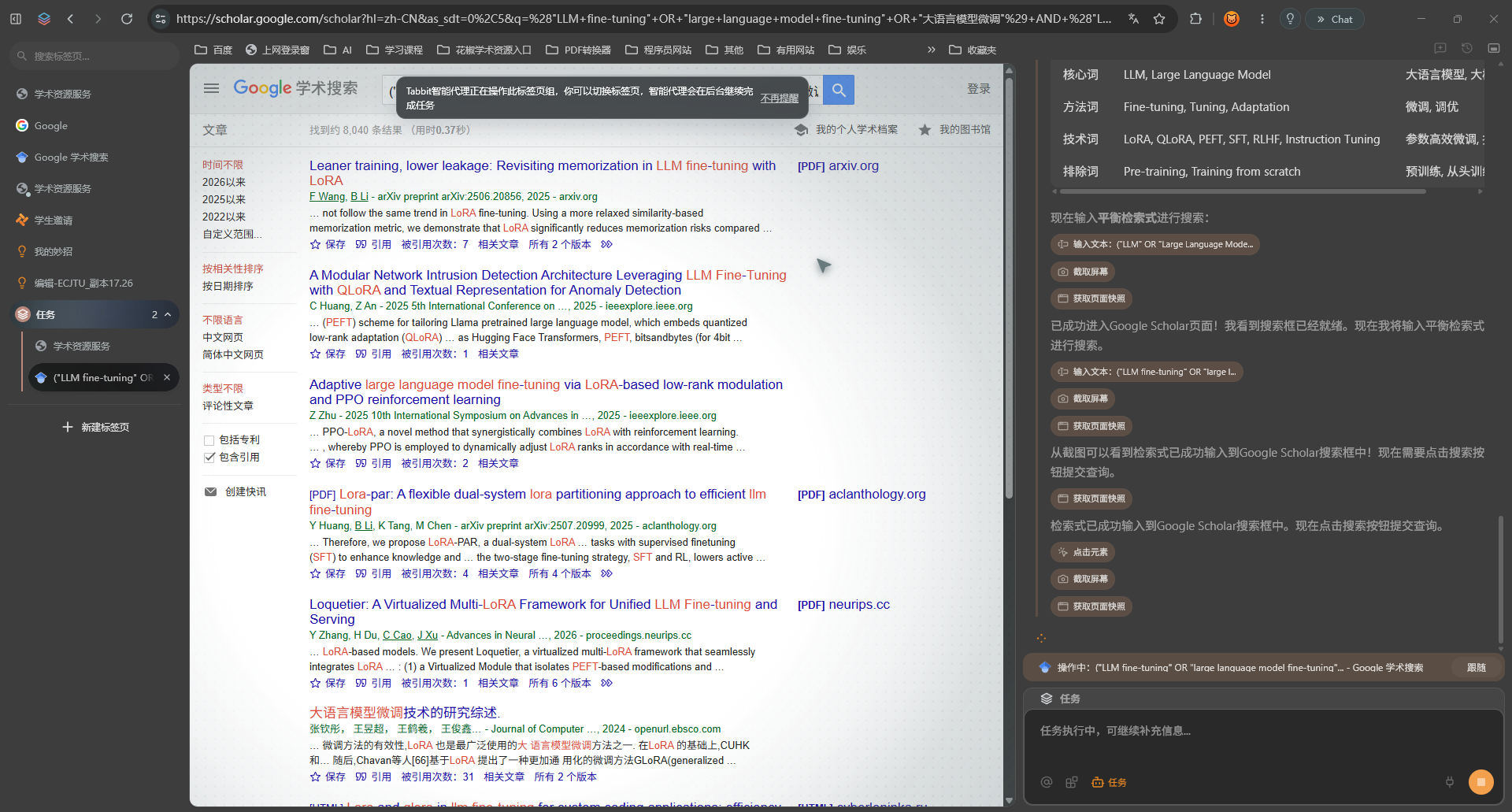Cite the Loquetier article via 引用
The height and width of the screenshot is (812, 1512).
pos(373,683)
